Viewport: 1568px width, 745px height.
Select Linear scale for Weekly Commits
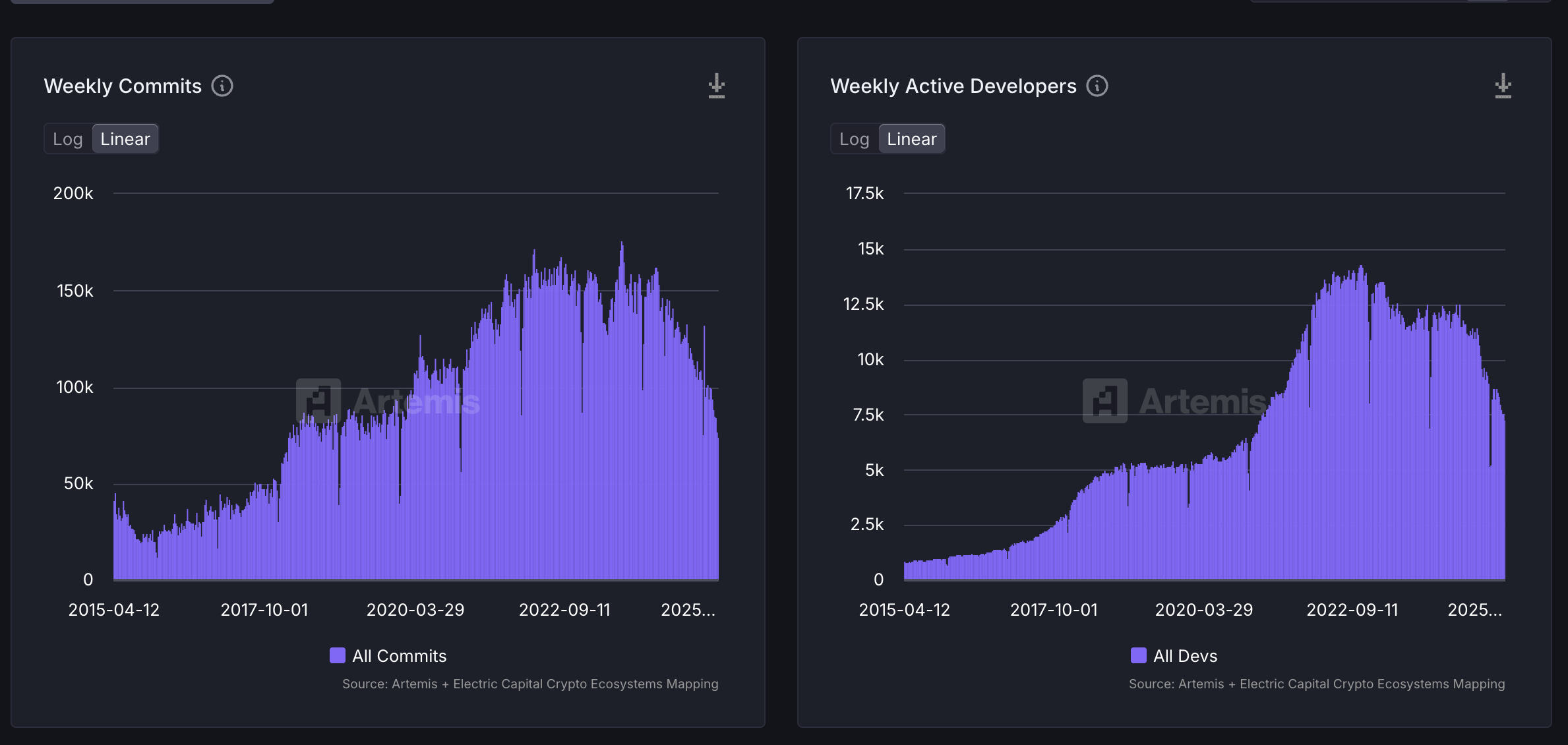point(125,139)
